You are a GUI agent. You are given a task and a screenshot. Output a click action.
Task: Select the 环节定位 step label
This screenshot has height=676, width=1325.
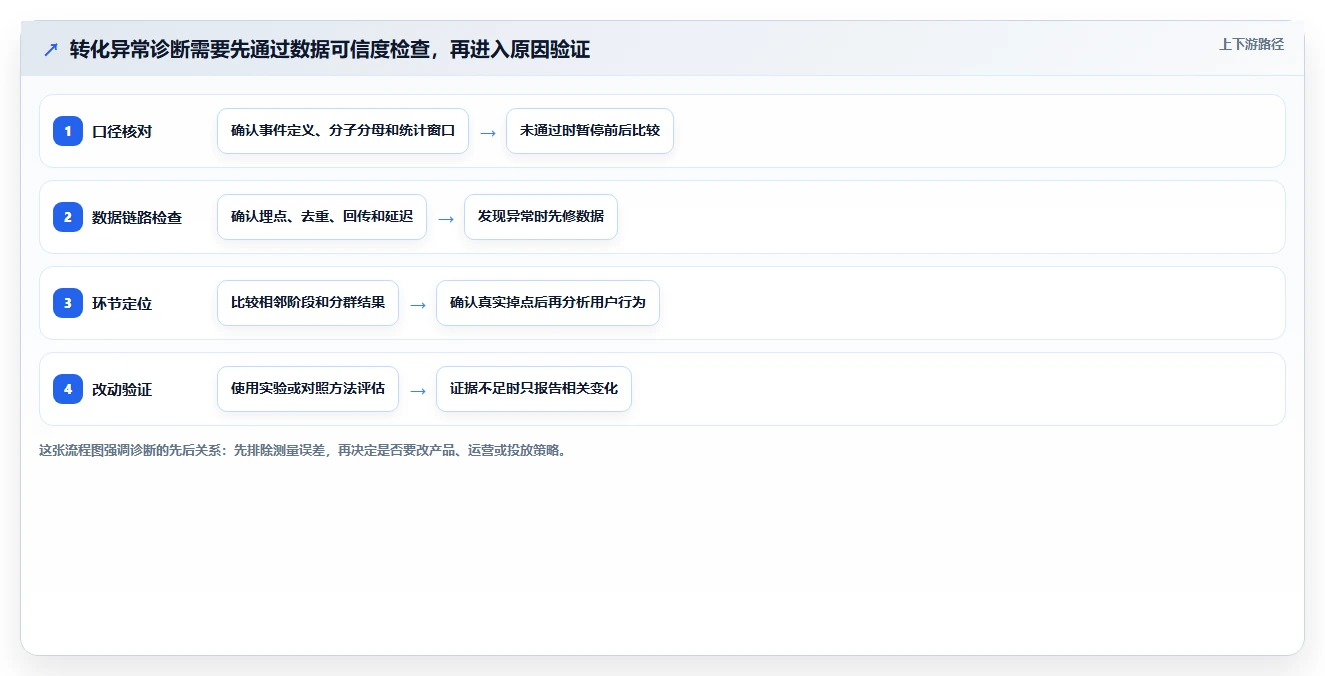[122, 303]
